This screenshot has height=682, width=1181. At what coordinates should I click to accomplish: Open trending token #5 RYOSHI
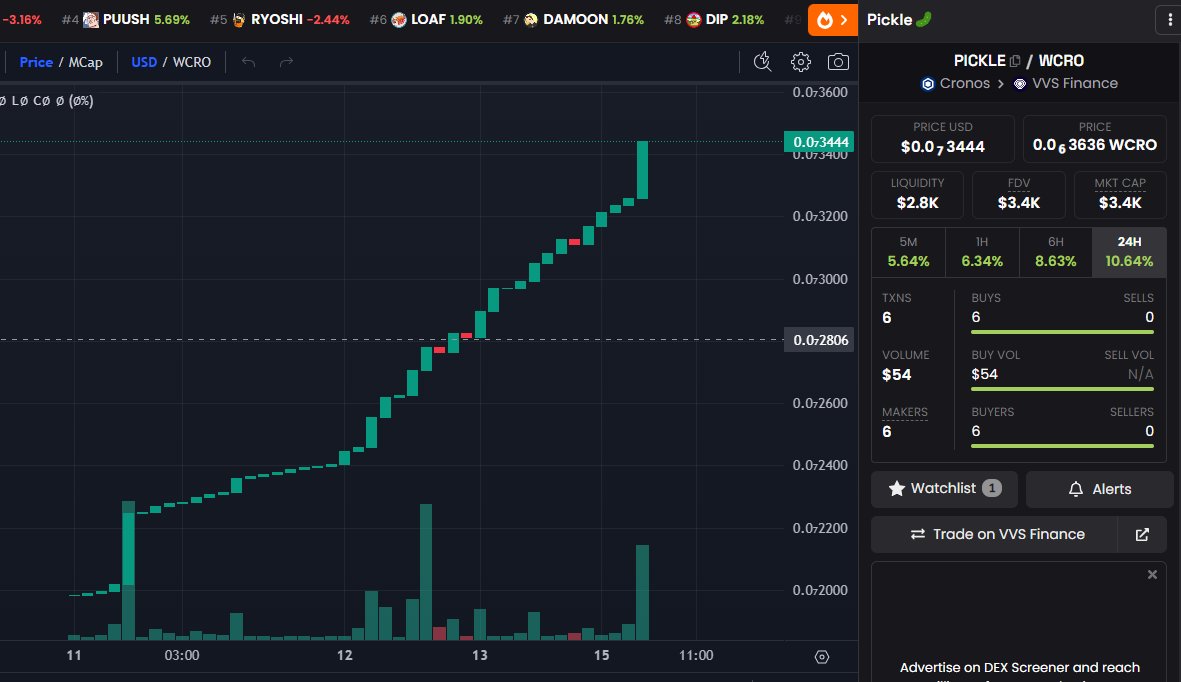pos(280,20)
